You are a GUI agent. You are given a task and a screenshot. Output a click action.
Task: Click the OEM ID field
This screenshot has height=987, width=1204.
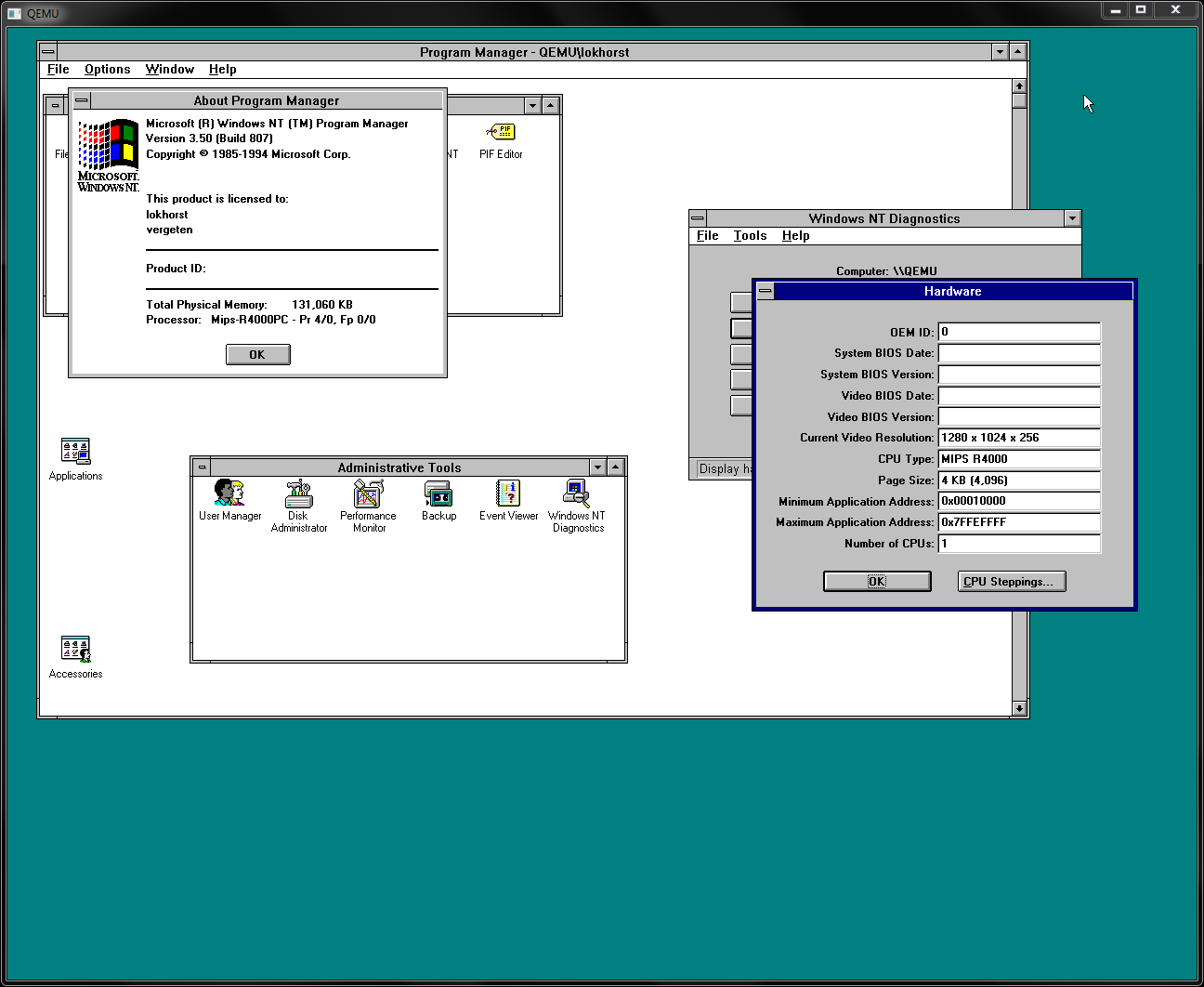pos(1019,332)
